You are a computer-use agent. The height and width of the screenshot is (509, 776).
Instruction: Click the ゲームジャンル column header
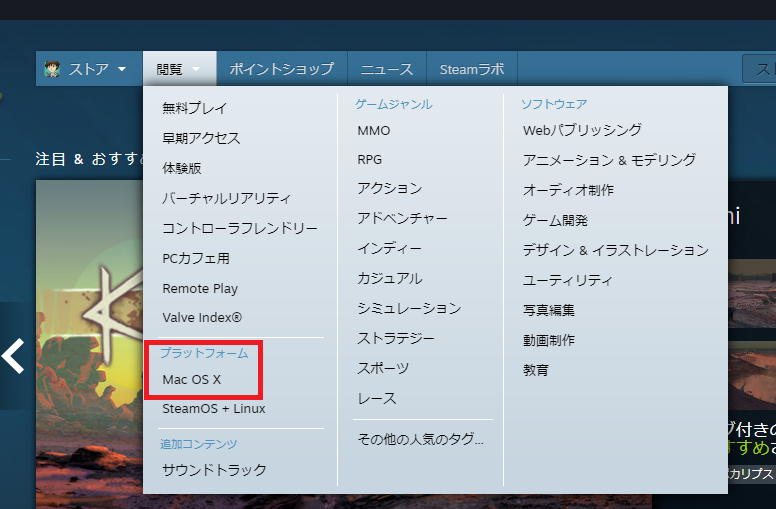394,104
